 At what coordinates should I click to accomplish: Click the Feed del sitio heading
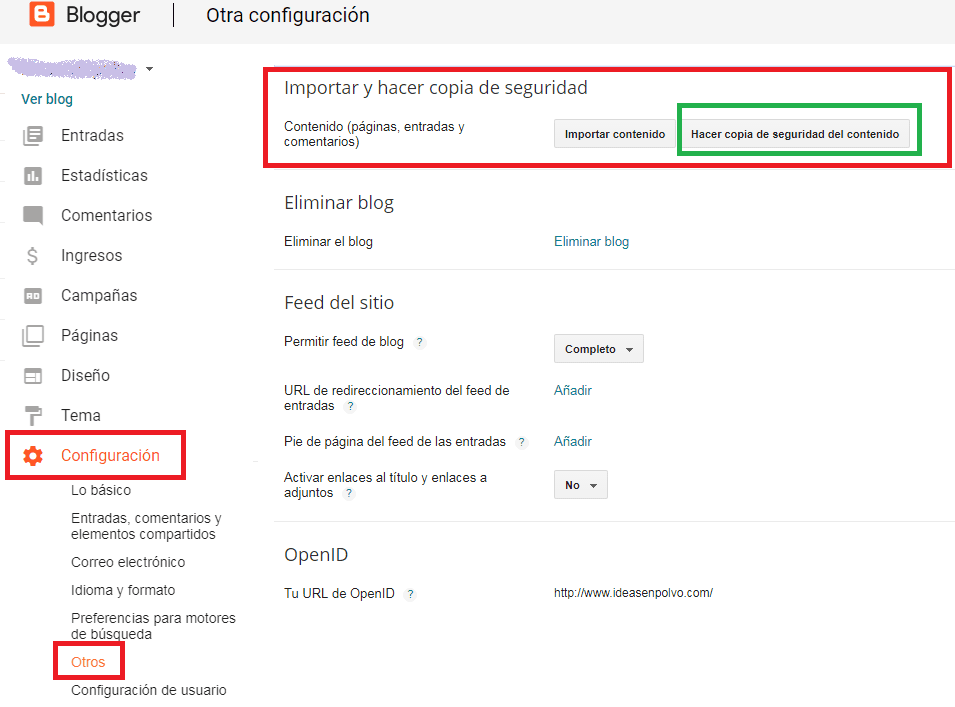tap(339, 303)
